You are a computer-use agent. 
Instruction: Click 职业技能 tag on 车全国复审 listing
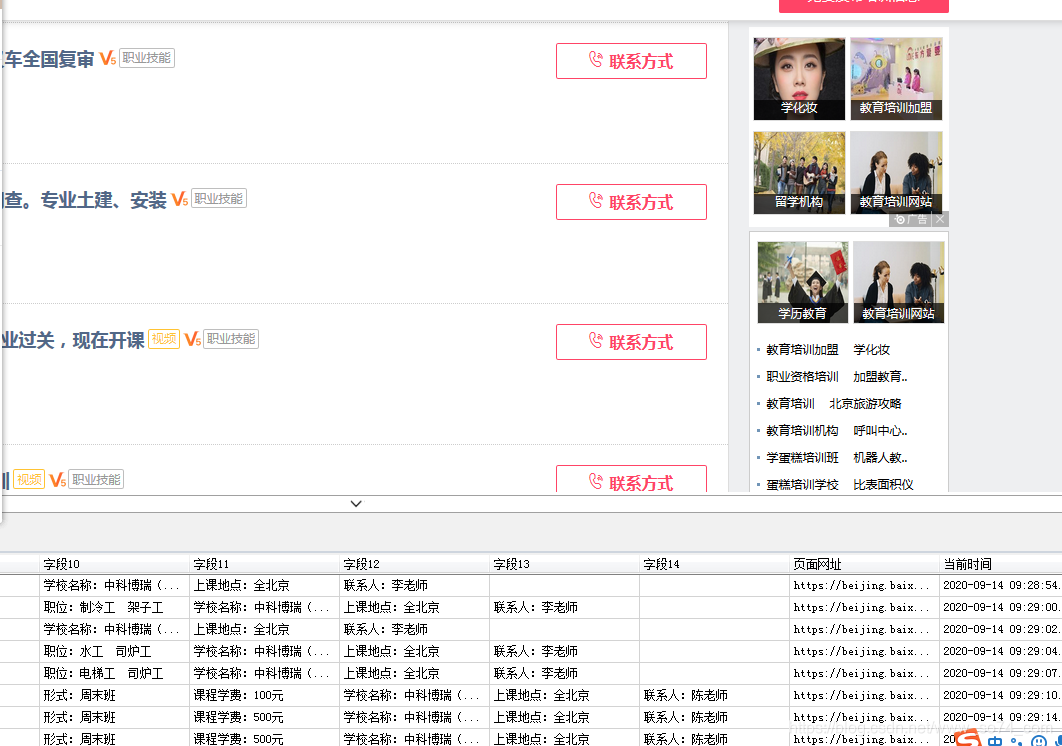[147, 58]
